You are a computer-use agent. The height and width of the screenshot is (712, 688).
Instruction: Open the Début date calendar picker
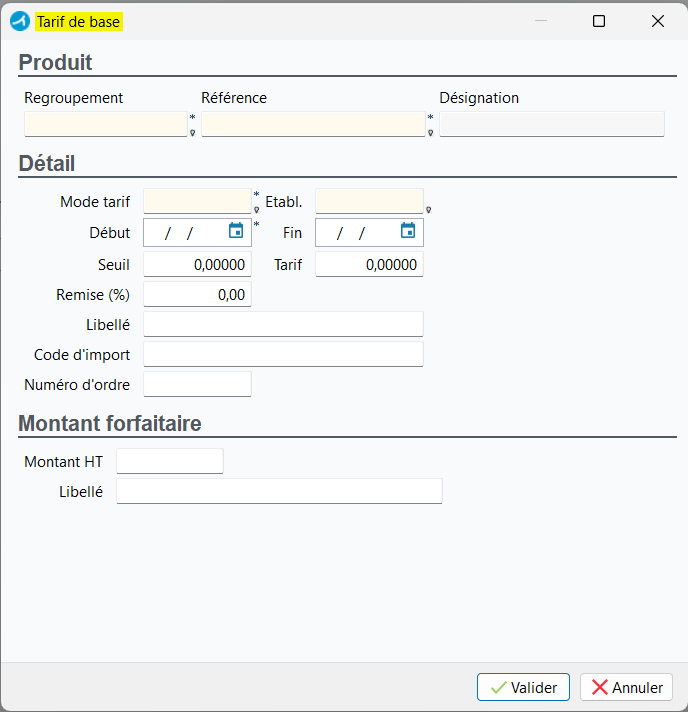pos(236,231)
